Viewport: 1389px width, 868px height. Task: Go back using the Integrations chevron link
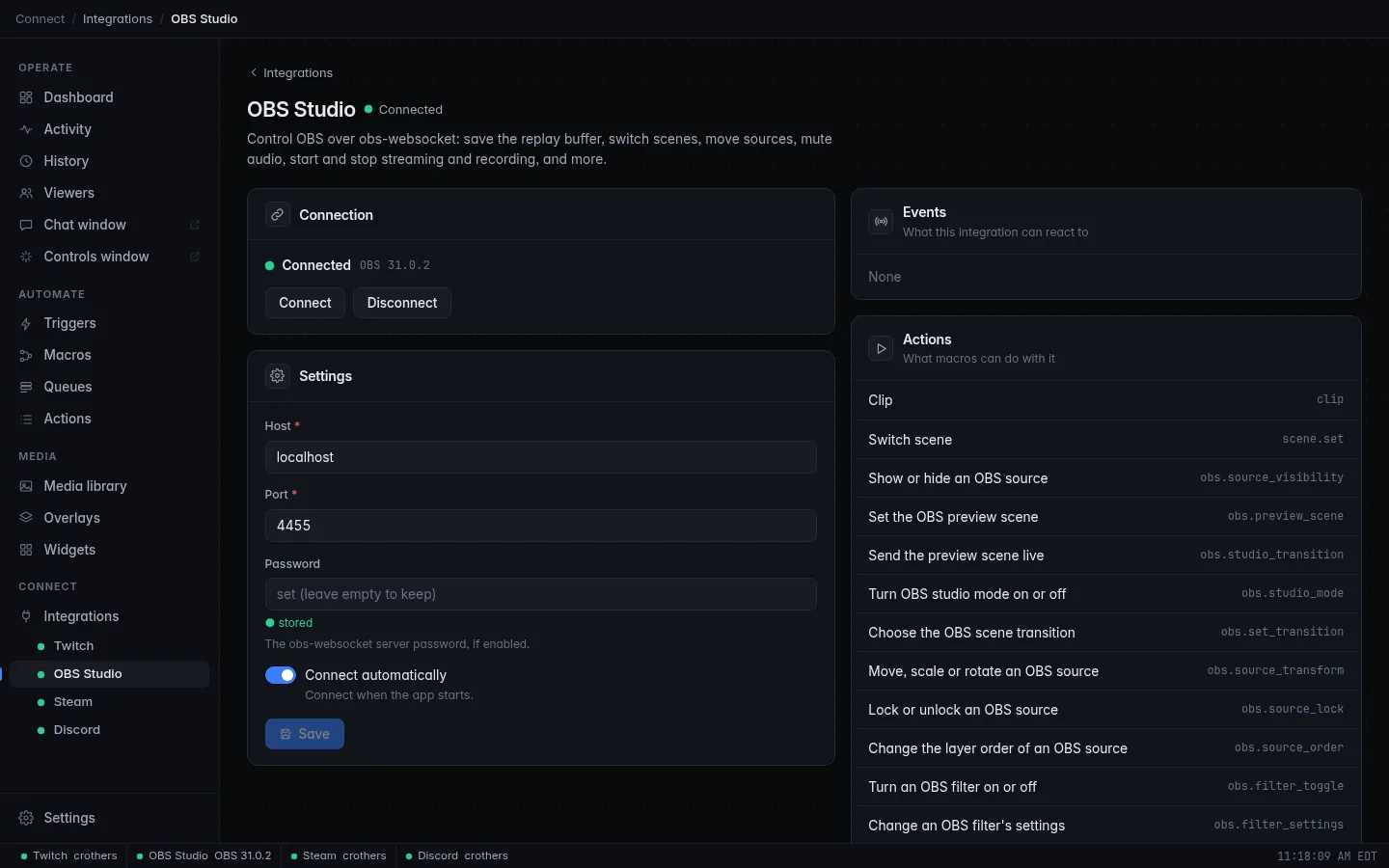[x=290, y=73]
